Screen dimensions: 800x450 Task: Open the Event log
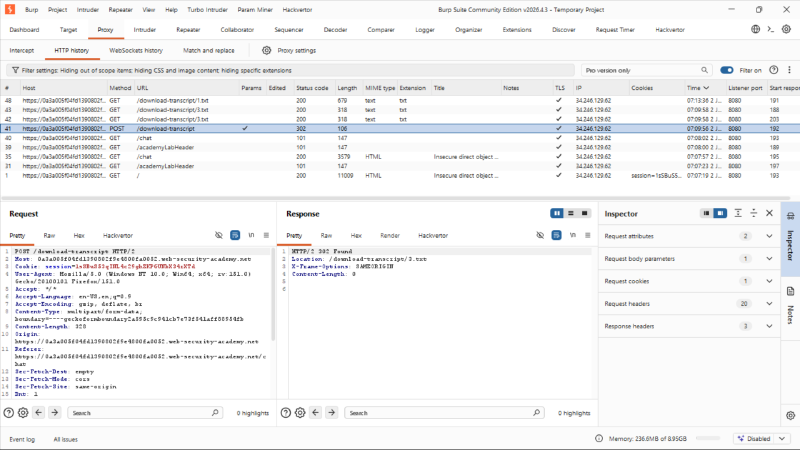(x=22, y=439)
